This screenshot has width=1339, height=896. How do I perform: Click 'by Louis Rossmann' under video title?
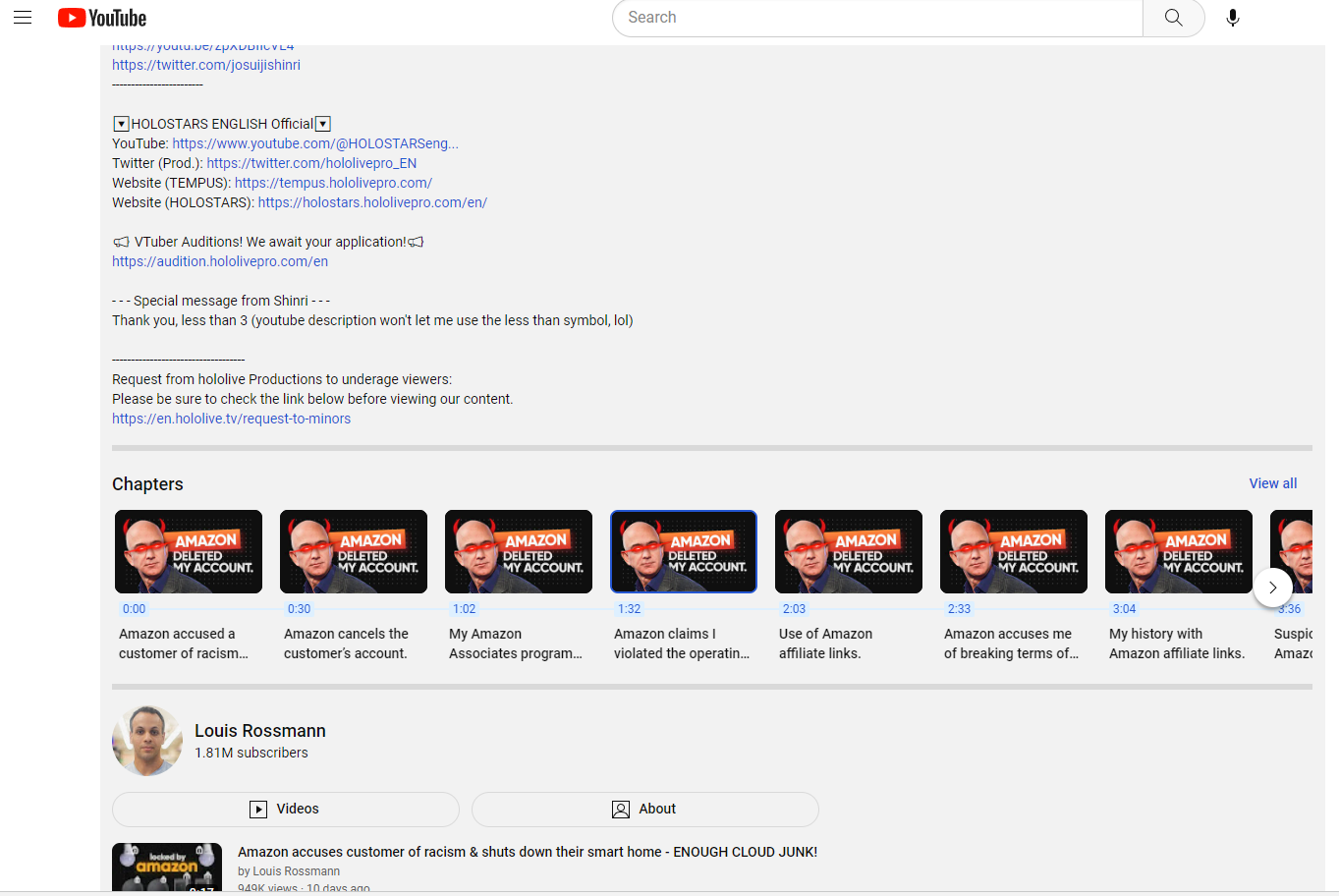[289, 871]
